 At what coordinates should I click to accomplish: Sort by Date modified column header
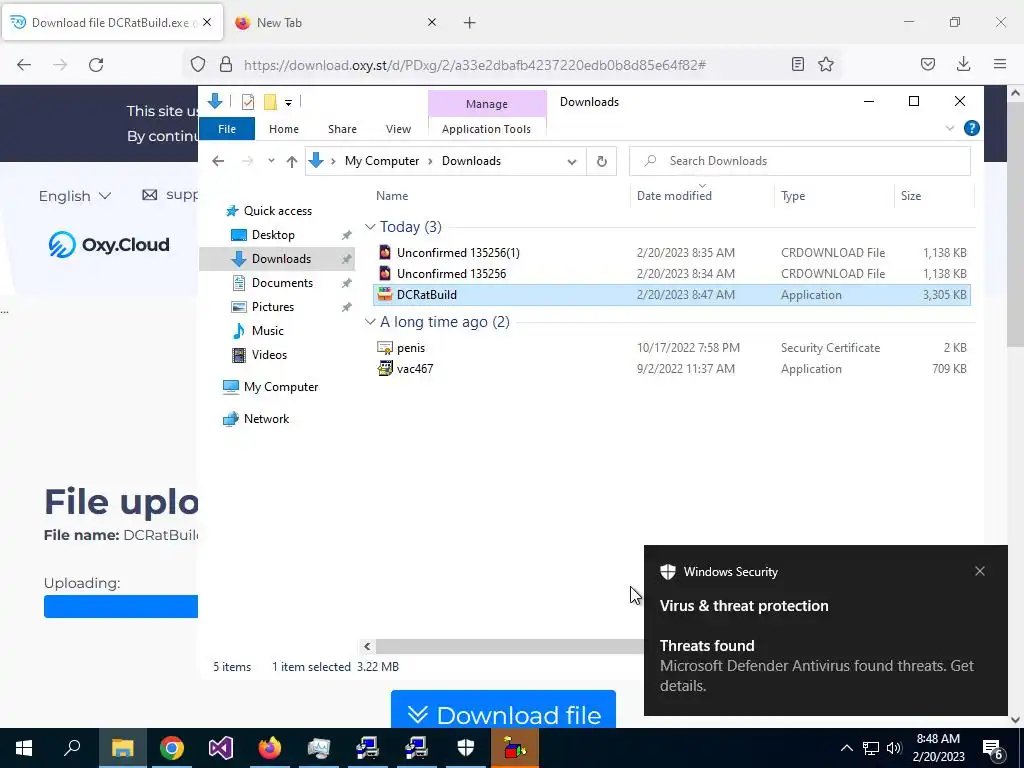tap(674, 196)
